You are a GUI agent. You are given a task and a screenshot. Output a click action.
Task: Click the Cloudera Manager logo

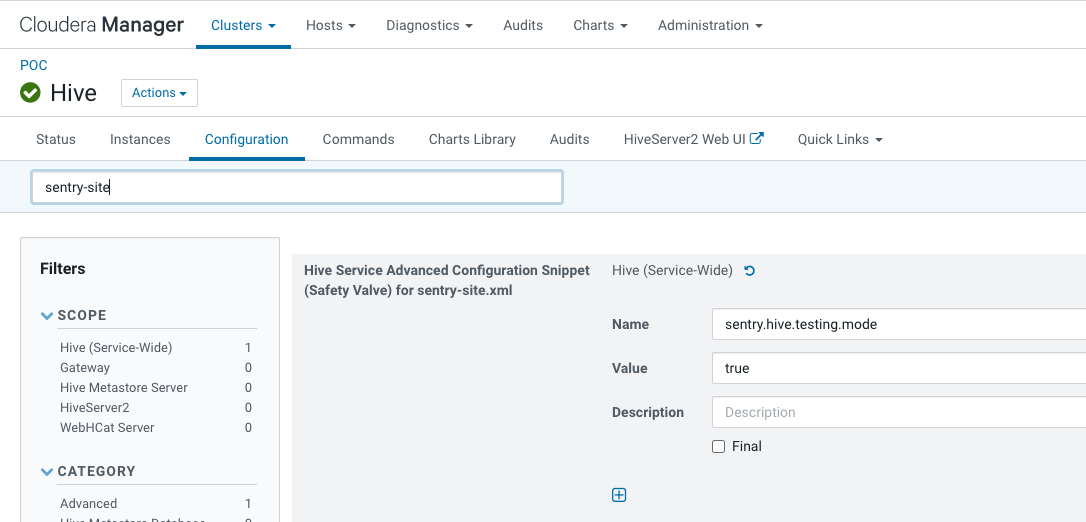(102, 25)
